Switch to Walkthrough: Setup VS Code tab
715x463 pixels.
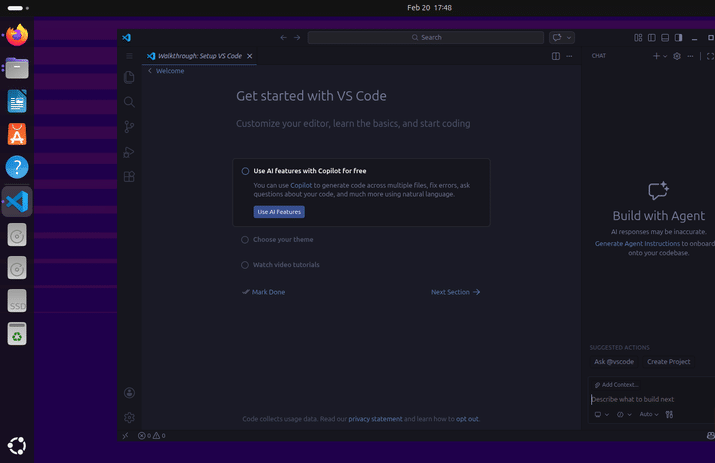tap(200, 56)
